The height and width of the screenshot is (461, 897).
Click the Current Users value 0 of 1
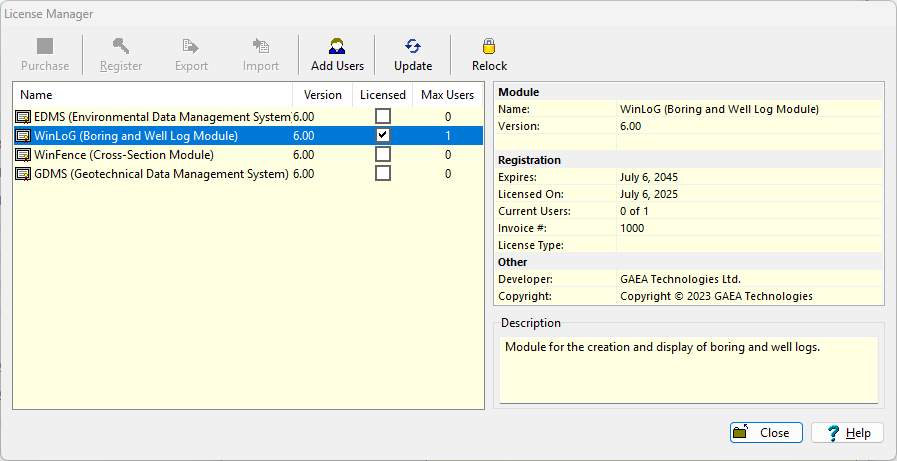point(634,212)
